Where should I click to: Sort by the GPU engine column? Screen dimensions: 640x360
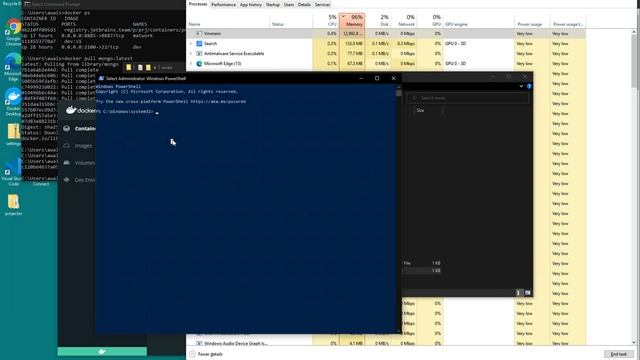479,20
